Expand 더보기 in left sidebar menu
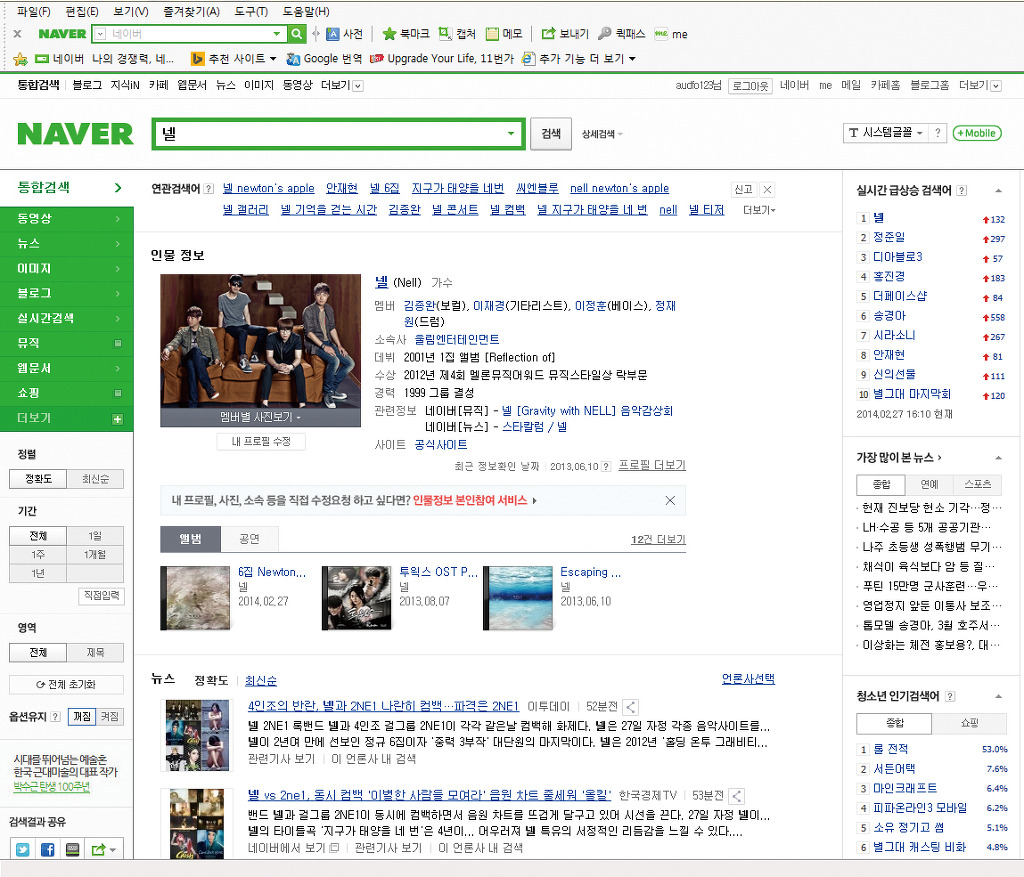1024x877 pixels. click(x=67, y=418)
